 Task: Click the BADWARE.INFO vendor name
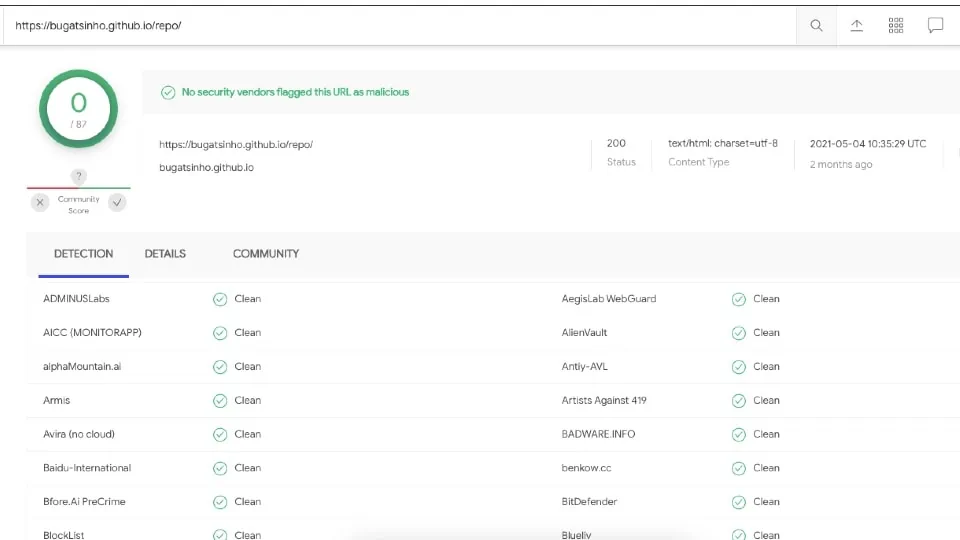point(598,434)
